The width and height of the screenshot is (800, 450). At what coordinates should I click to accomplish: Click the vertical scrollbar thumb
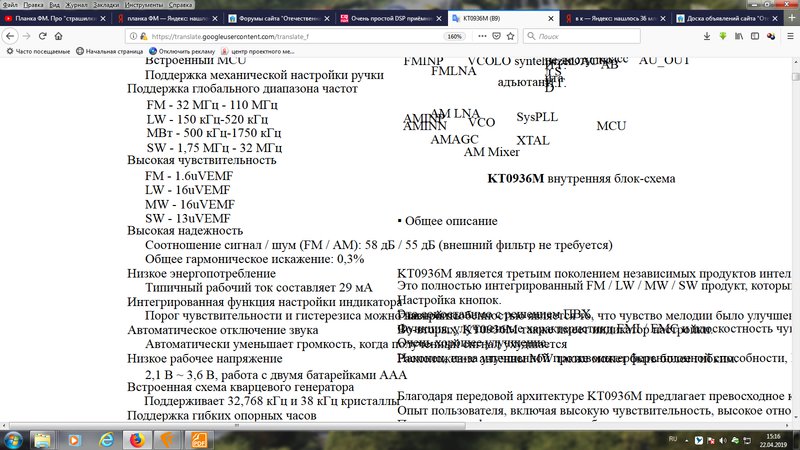795,77
